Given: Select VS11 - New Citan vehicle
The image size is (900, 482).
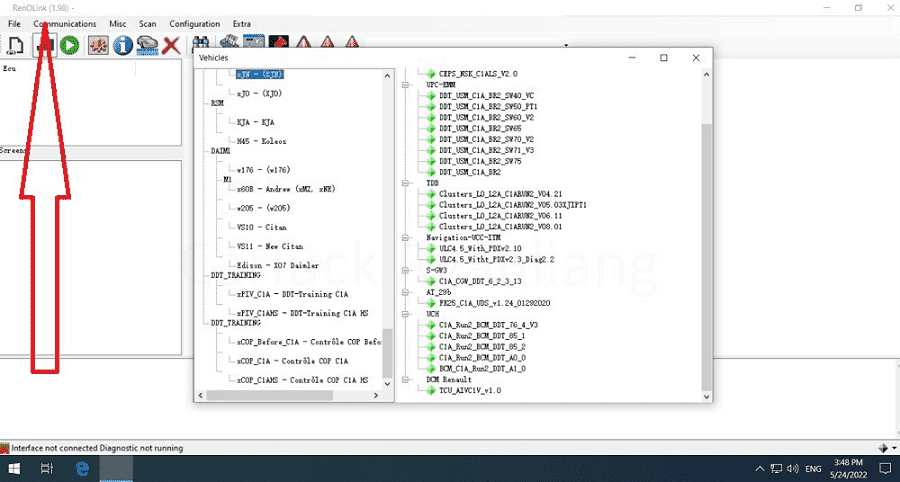Looking at the screenshot, I should tap(270, 246).
